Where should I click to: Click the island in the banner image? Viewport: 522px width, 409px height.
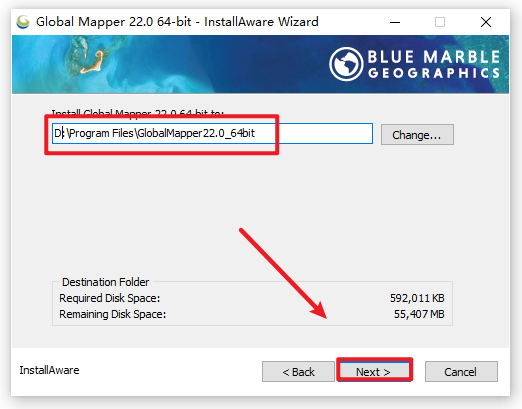tap(93, 62)
